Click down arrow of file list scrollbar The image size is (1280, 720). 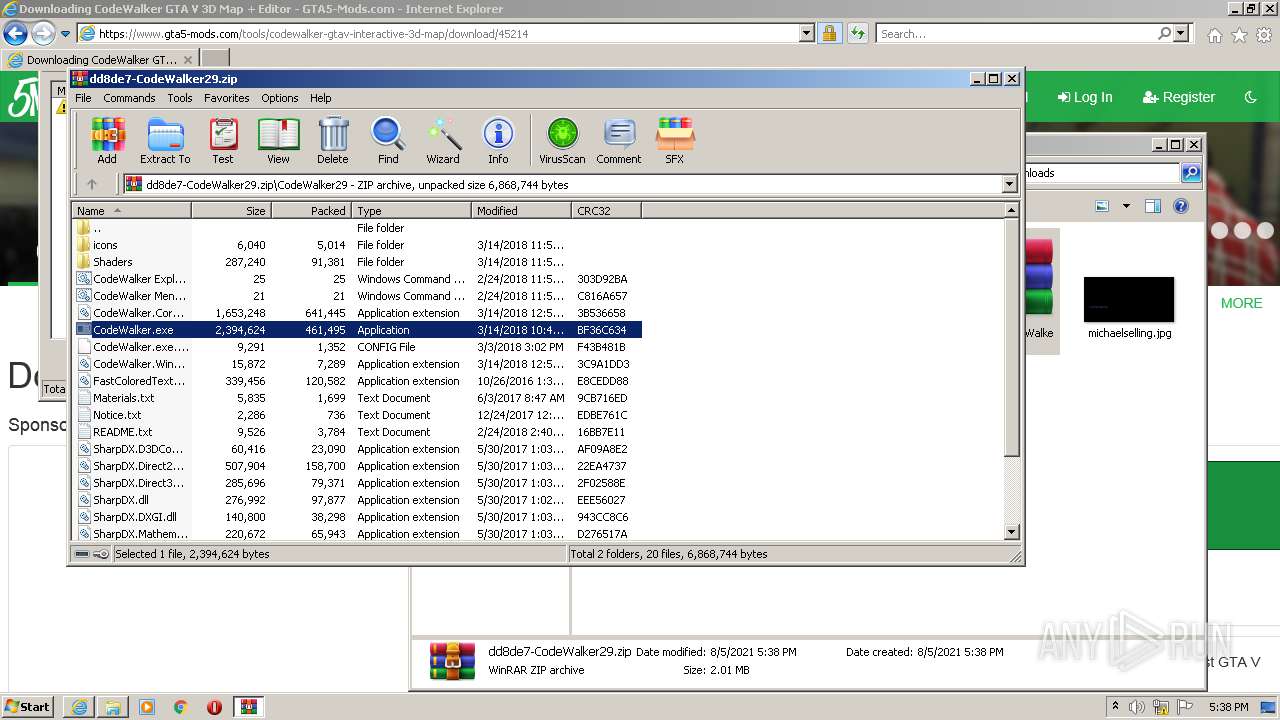tap(1011, 532)
